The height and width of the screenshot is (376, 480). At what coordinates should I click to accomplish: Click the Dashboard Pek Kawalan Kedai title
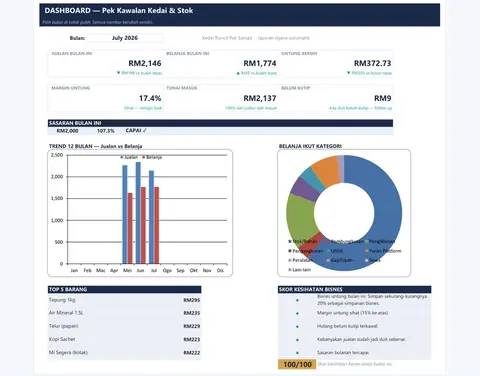click(119, 11)
